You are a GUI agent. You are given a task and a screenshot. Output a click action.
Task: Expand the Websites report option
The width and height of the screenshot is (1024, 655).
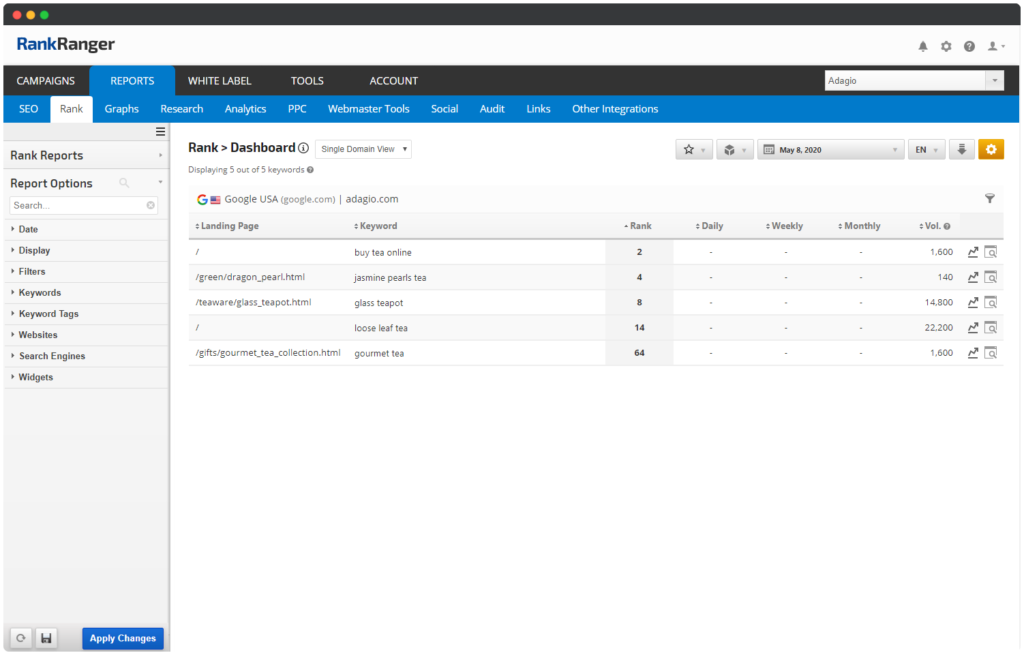[86, 335]
